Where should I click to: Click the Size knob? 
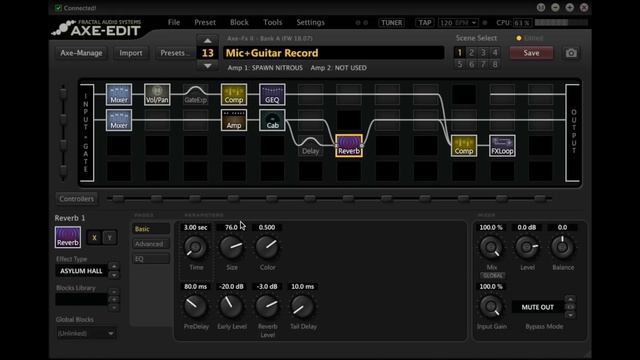coord(231,248)
